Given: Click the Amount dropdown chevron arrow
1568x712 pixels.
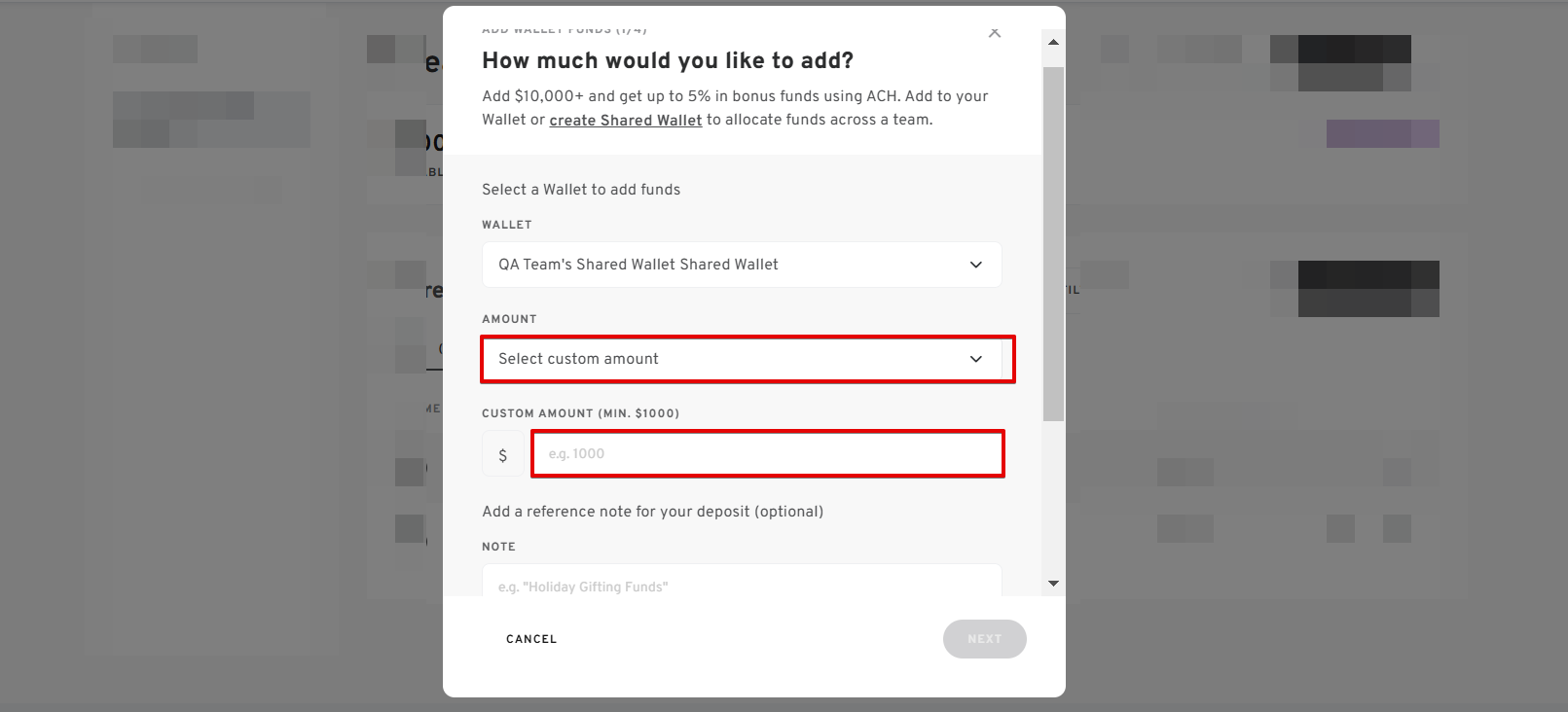Looking at the screenshot, I should [x=976, y=359].
